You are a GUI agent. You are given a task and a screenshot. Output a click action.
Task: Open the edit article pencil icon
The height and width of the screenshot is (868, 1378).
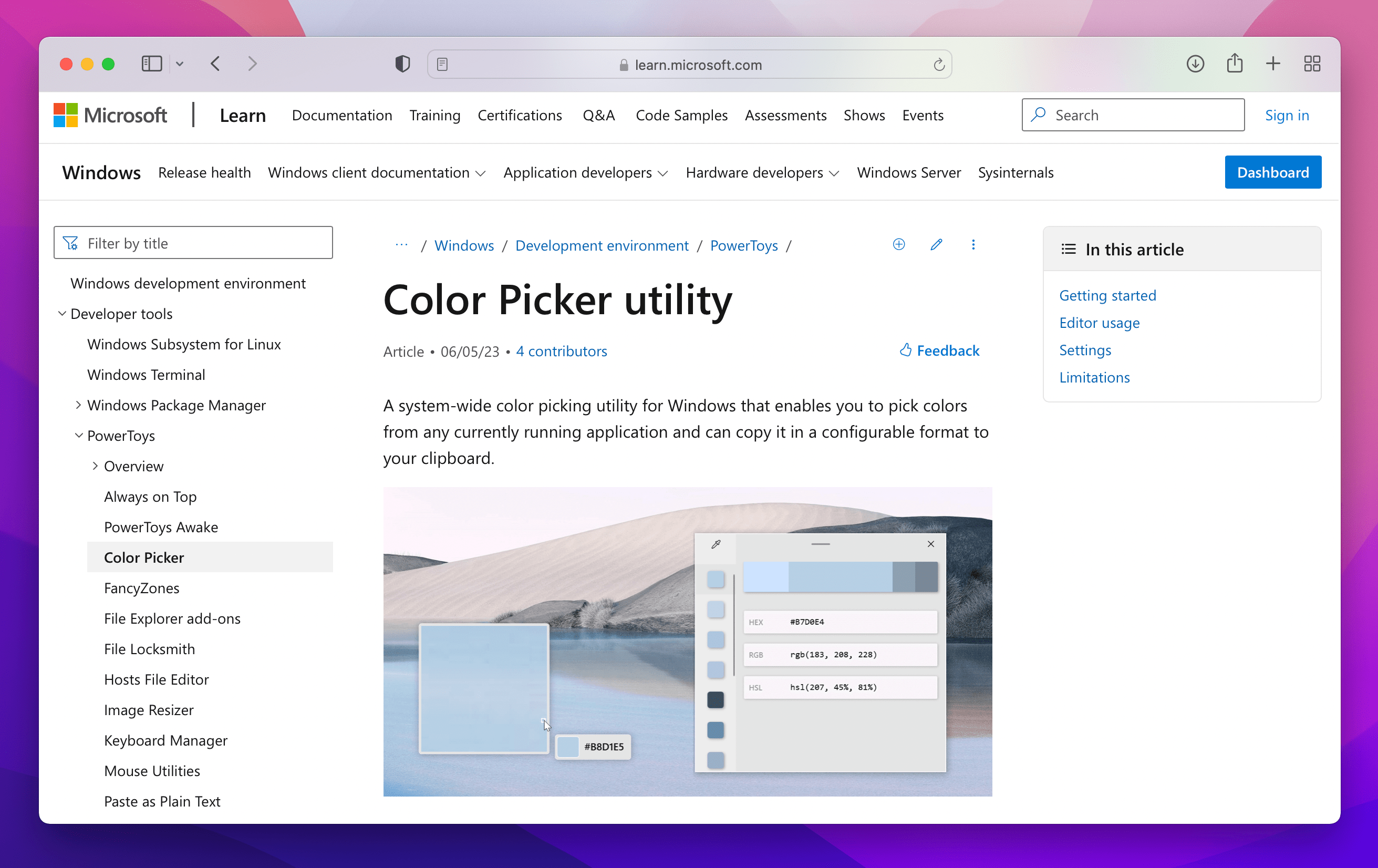click(936, 245)
